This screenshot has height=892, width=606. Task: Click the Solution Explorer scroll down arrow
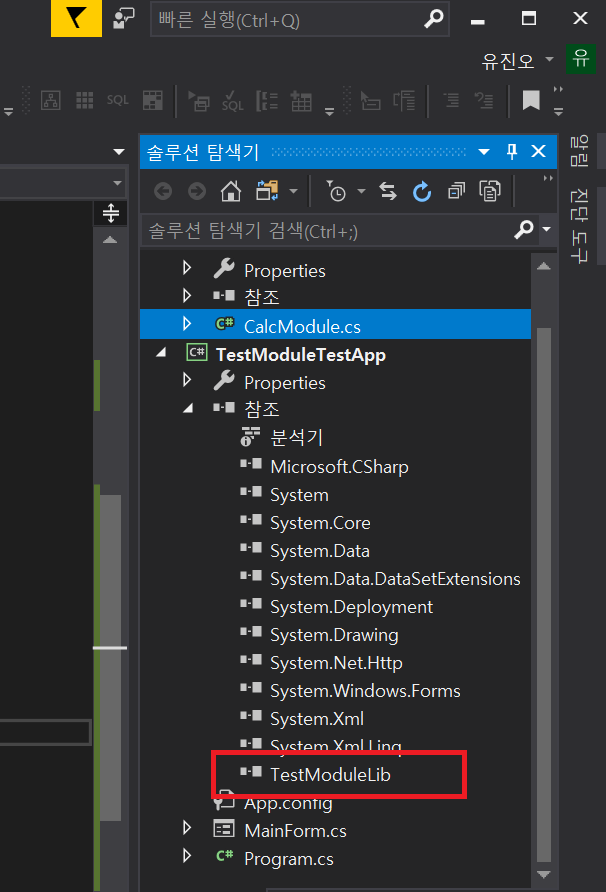point(544,874)
